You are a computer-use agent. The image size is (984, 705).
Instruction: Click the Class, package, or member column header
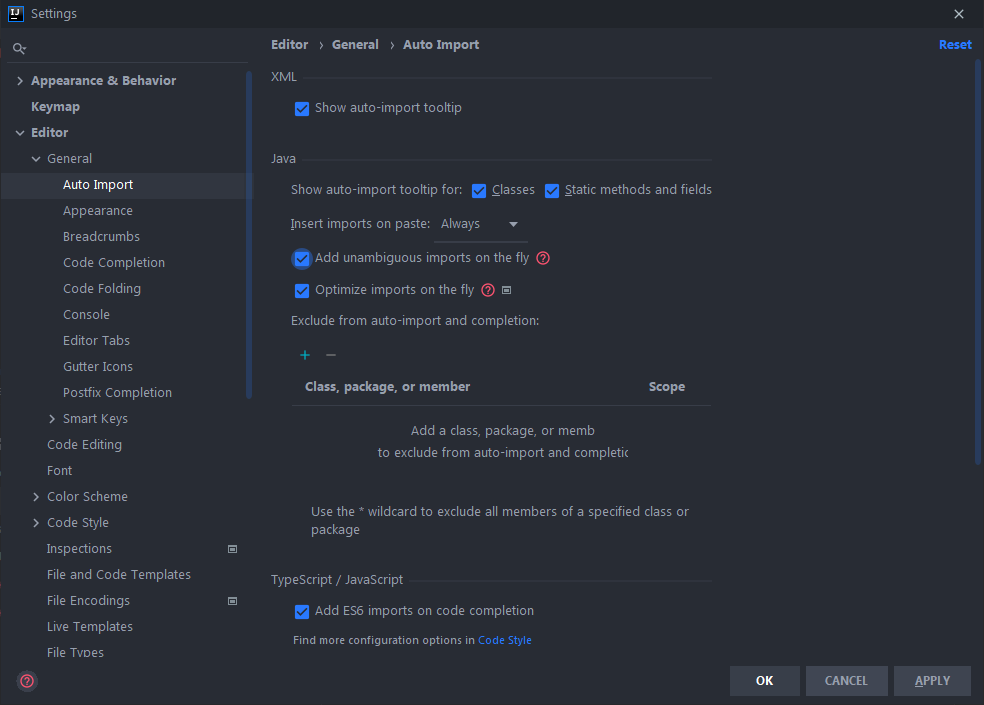[387, 387]
